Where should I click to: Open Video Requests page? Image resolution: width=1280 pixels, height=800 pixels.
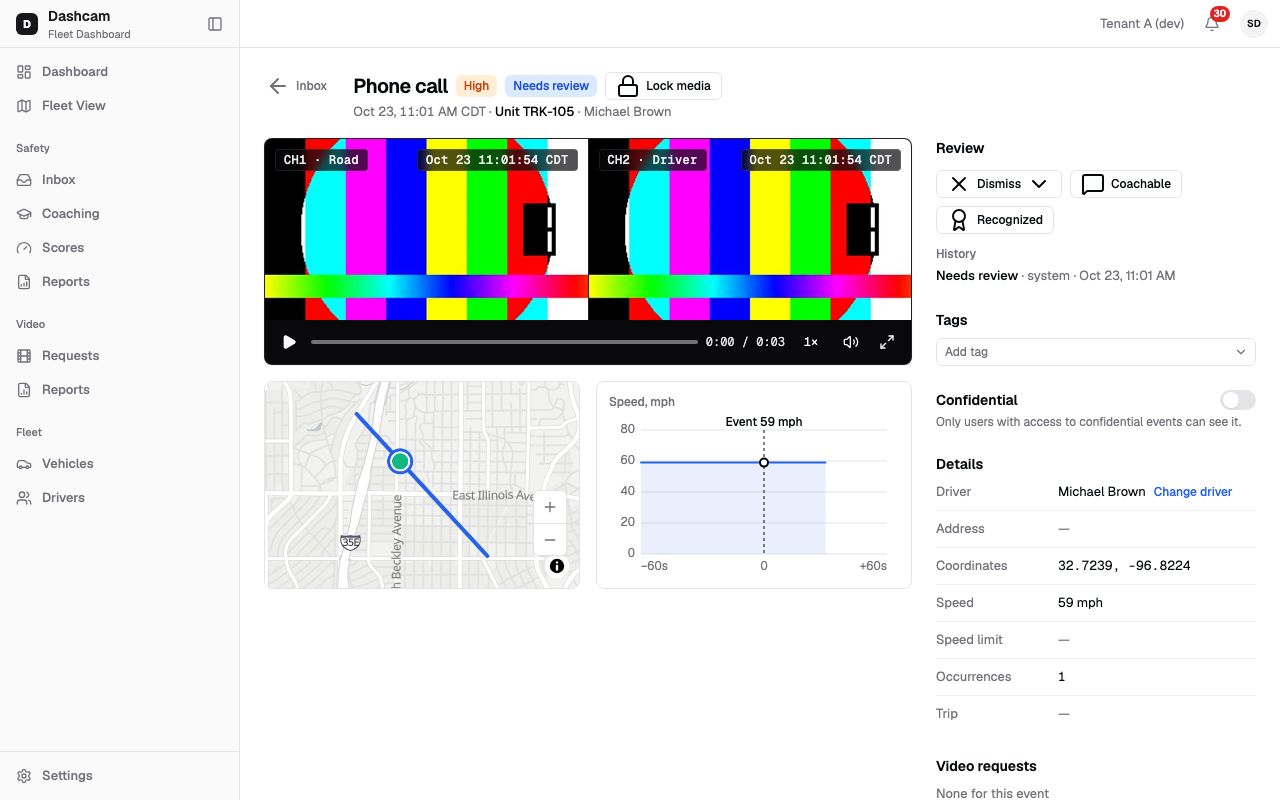tap(120, 356)
